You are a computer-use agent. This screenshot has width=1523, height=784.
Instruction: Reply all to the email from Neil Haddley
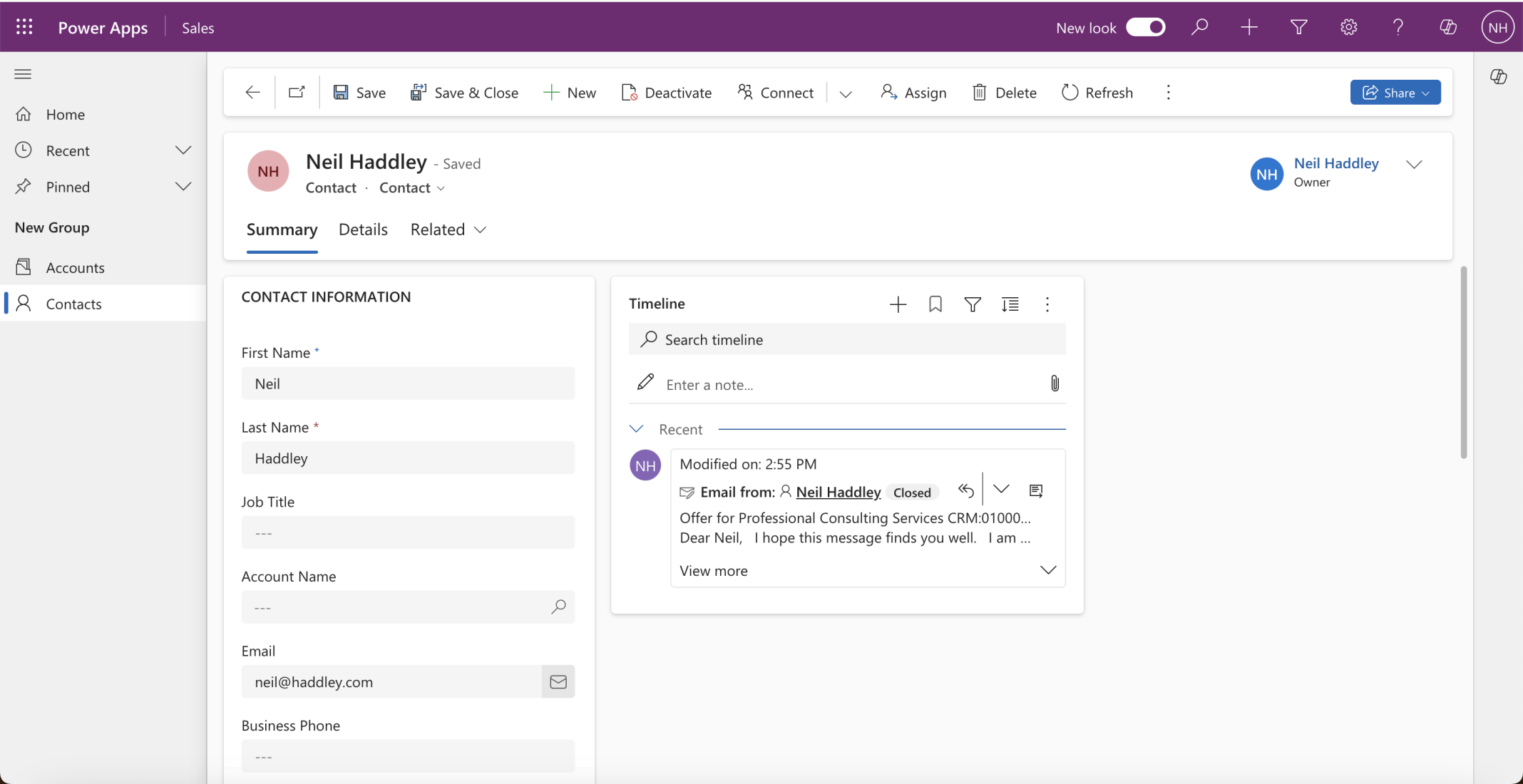[x=965, y=490]
